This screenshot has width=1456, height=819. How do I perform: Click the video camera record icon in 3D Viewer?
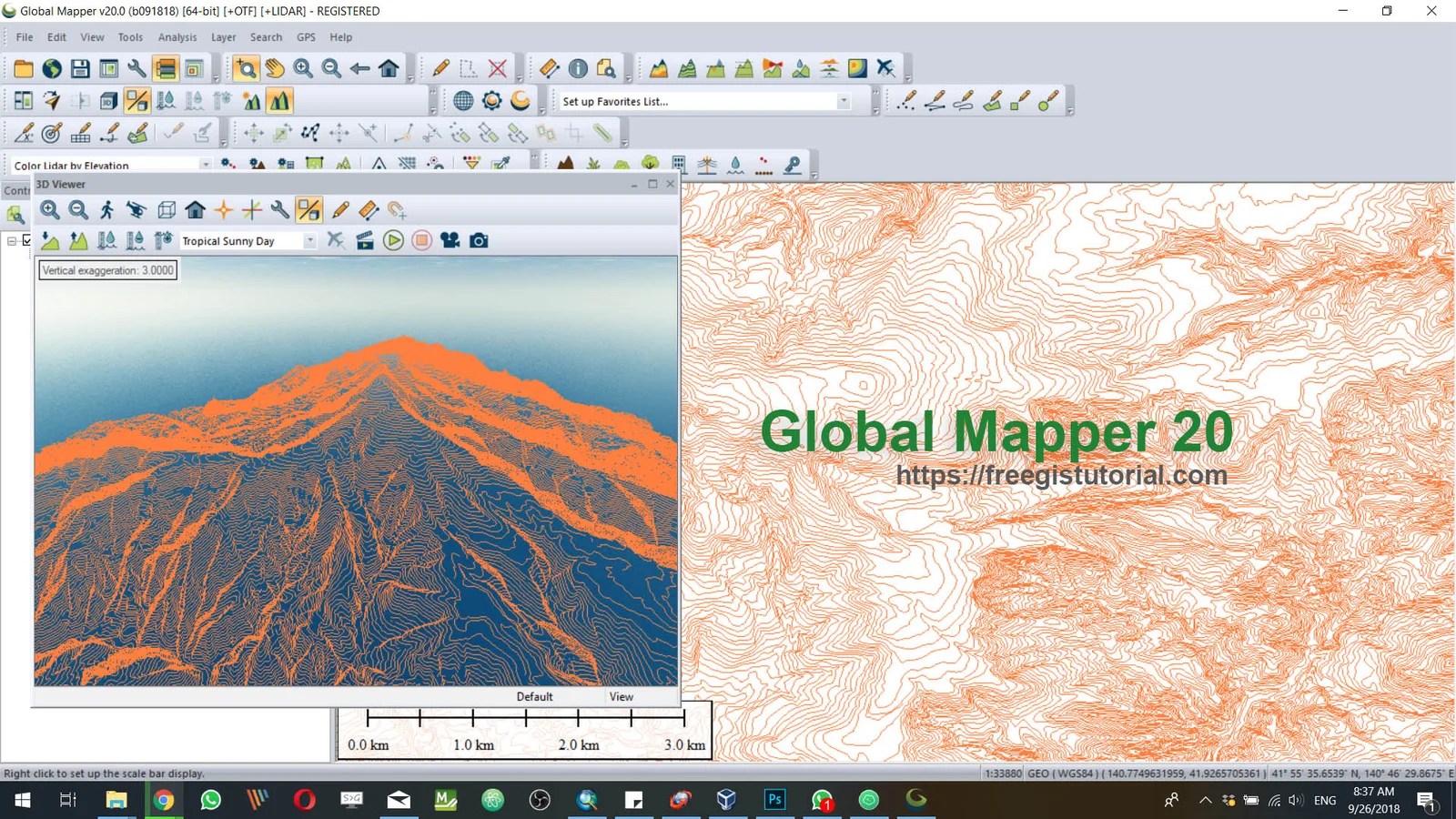coord(450,240)
